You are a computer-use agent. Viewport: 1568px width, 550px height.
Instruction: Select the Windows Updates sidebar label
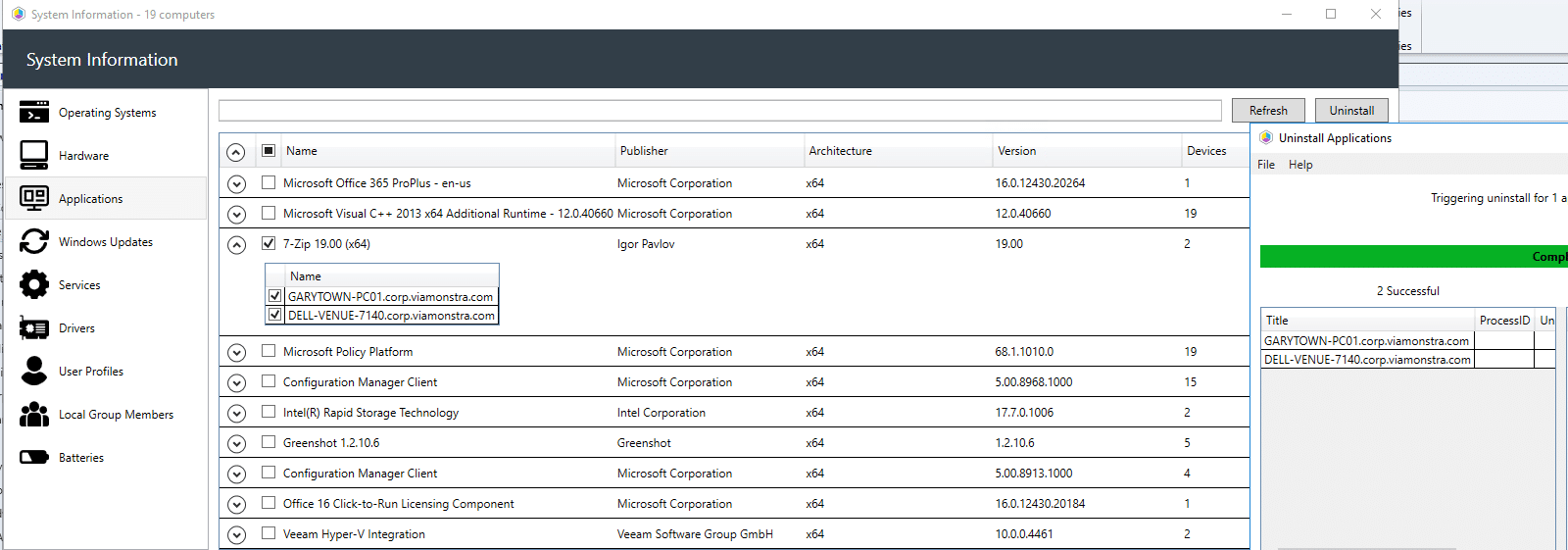(x=106, y=242)
